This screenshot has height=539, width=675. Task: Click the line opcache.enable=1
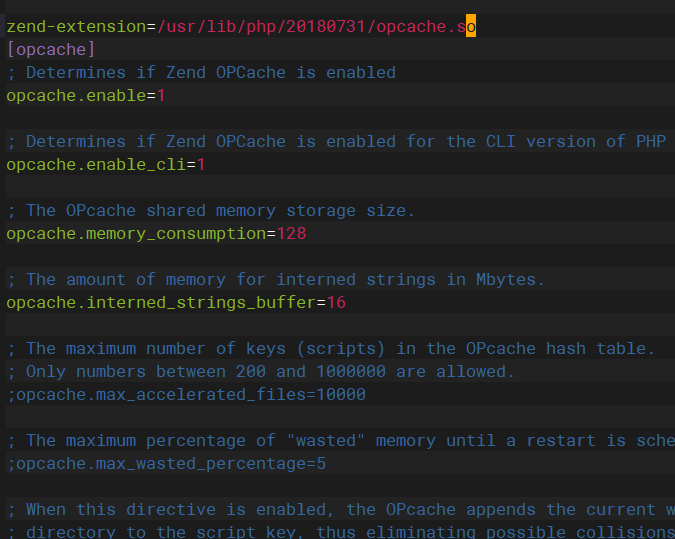85,96
